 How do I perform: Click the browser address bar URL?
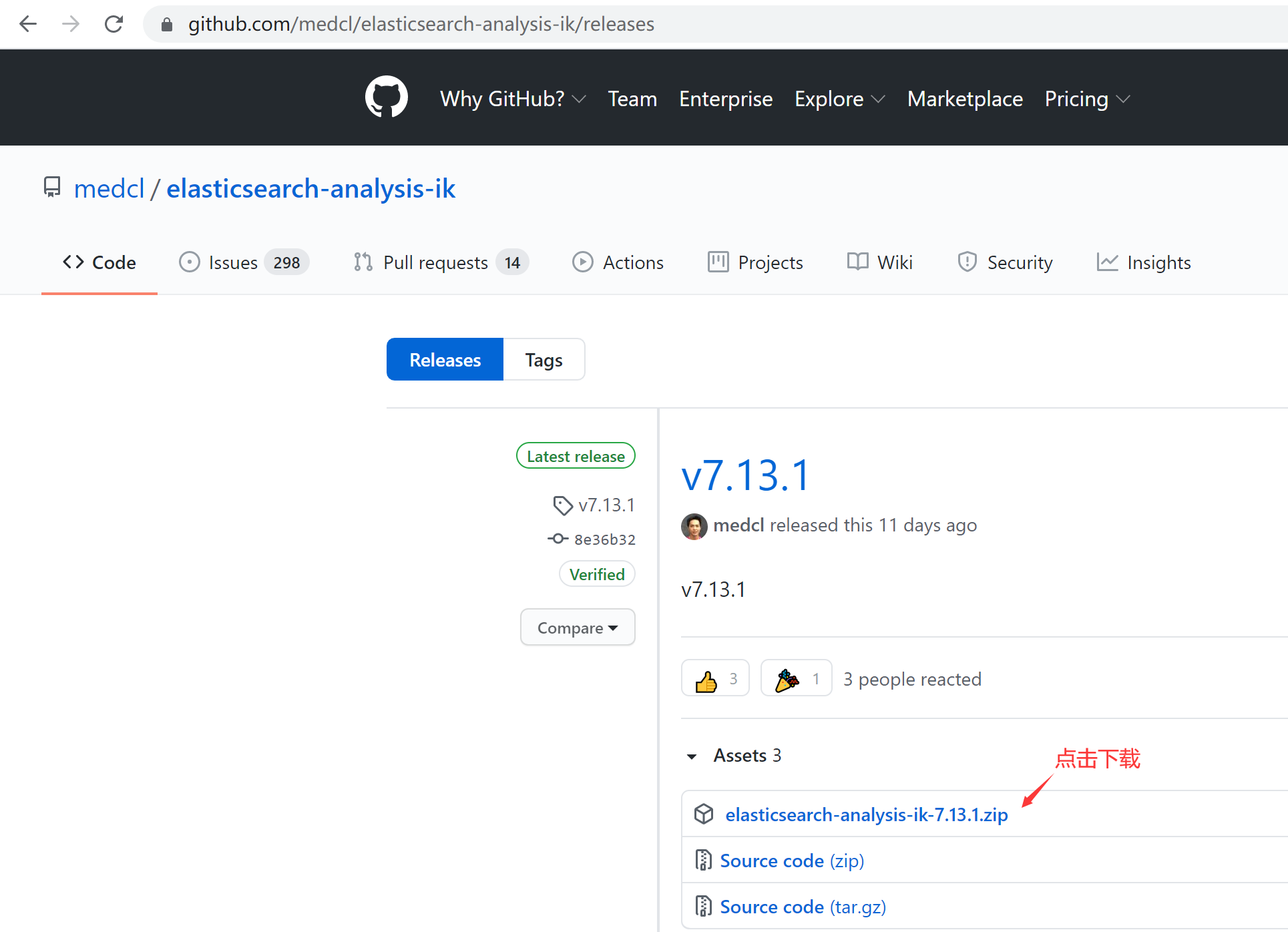click(421, 24)
